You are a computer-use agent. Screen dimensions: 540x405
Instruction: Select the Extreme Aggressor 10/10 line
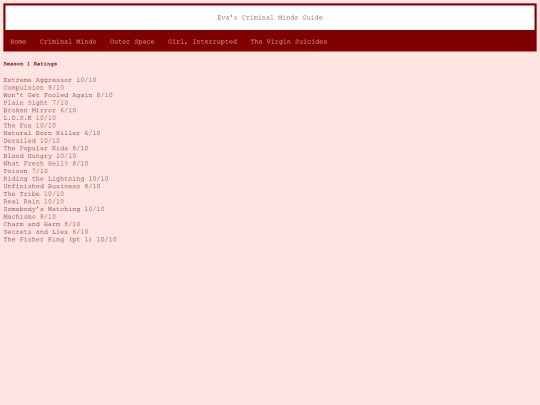click(50, 80)
